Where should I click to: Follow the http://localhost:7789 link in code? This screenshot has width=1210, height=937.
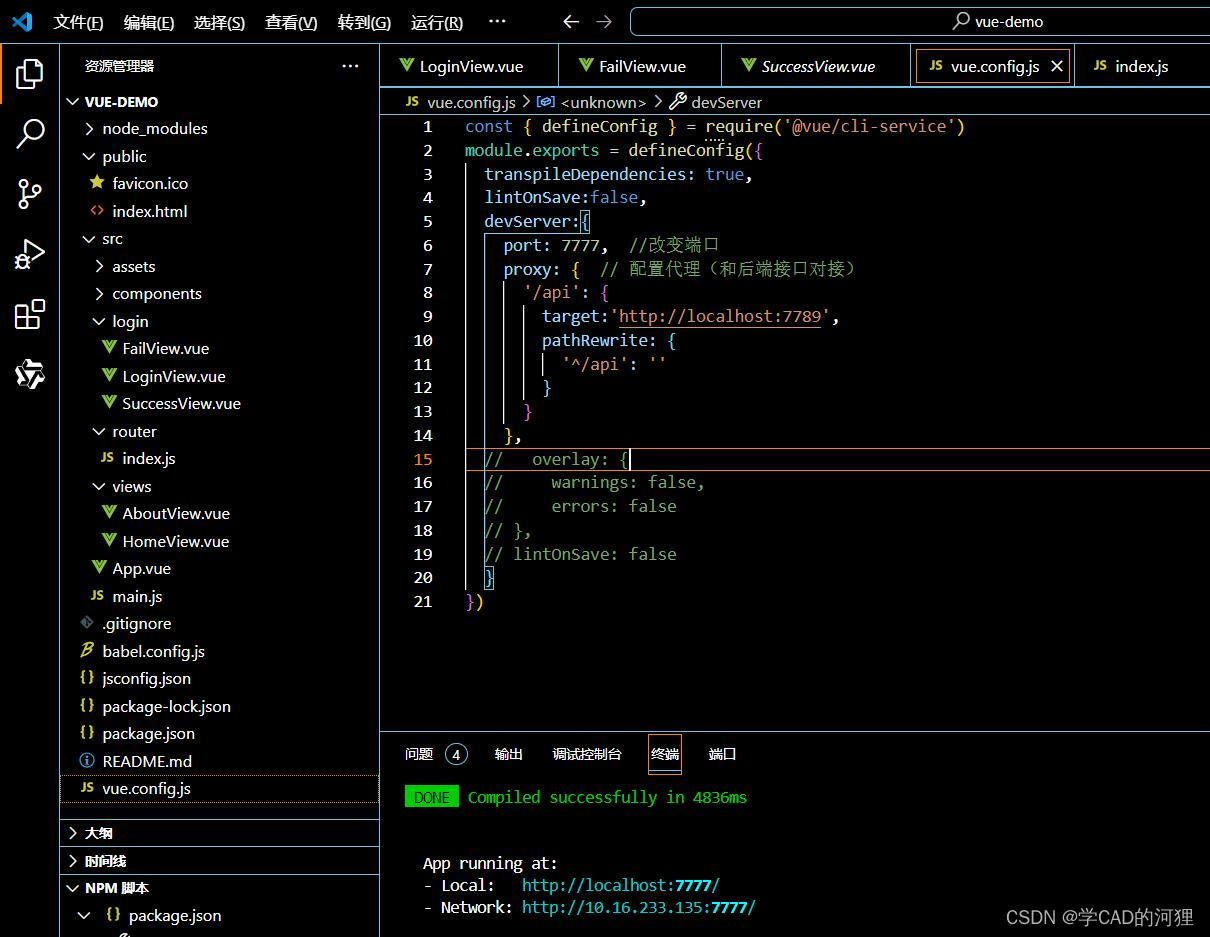(720, 316)
